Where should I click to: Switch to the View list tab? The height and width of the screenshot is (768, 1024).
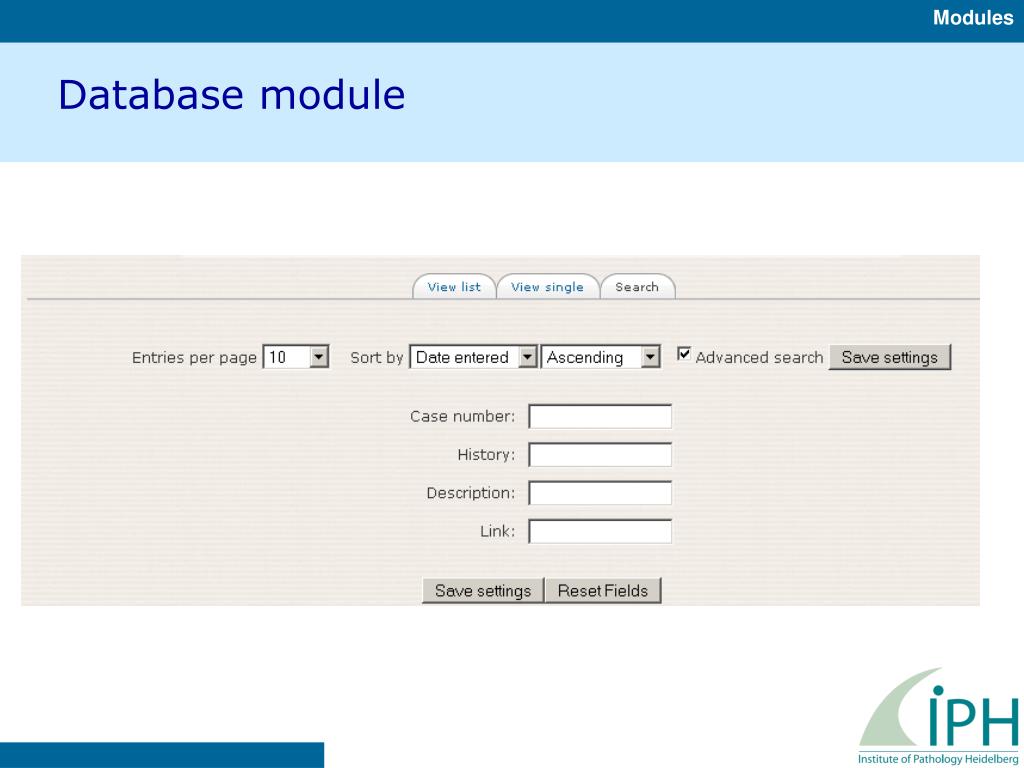tap(454, 287)
